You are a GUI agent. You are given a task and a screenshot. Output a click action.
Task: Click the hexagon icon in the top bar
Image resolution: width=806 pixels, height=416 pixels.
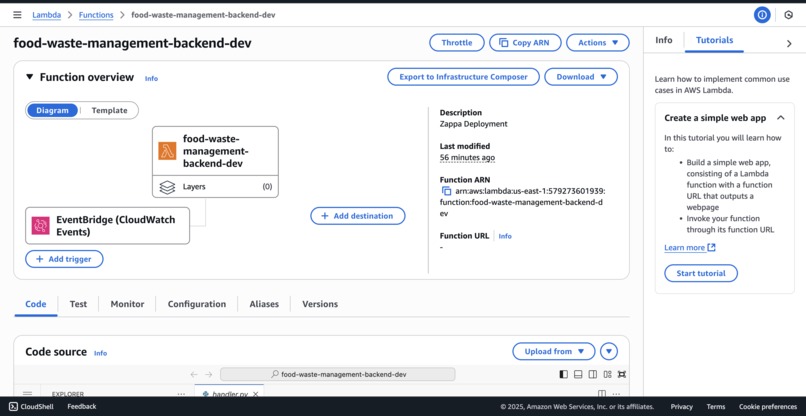point(789,15)
